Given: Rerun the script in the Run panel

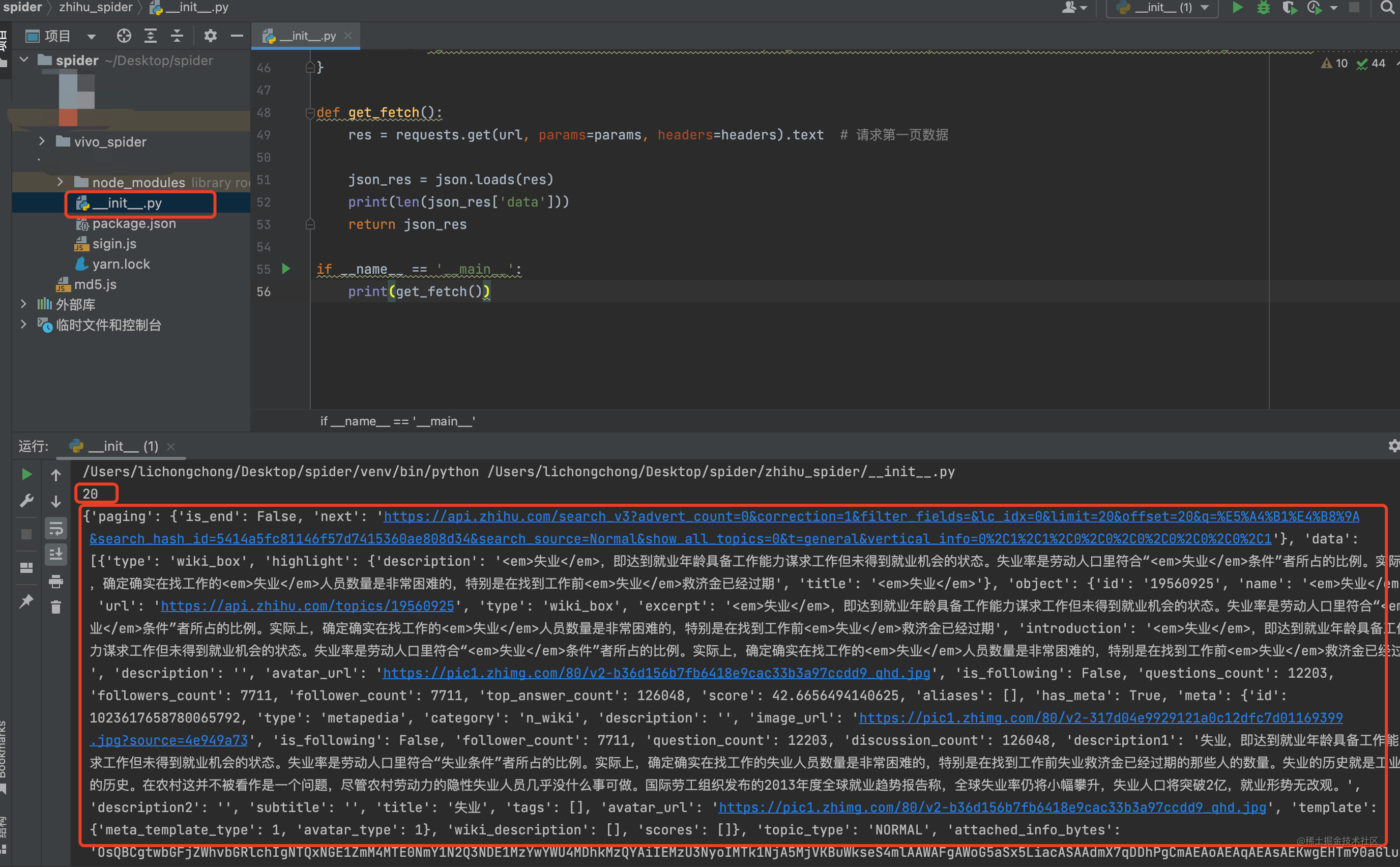Looking at the screenshot, I should (x=26, y=474).
